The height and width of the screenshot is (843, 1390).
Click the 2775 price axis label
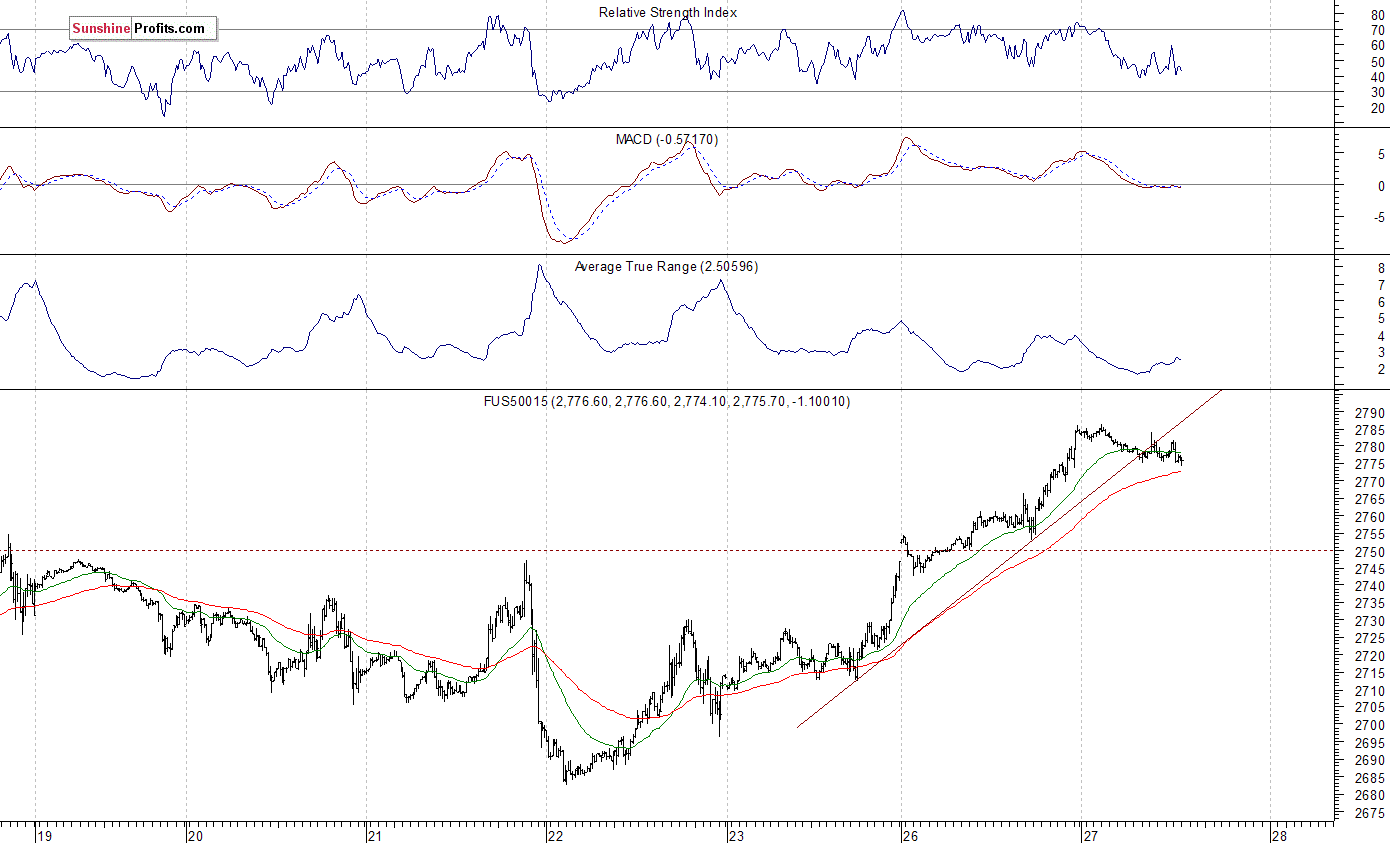pyautogui.click(x=1369, y=465)
